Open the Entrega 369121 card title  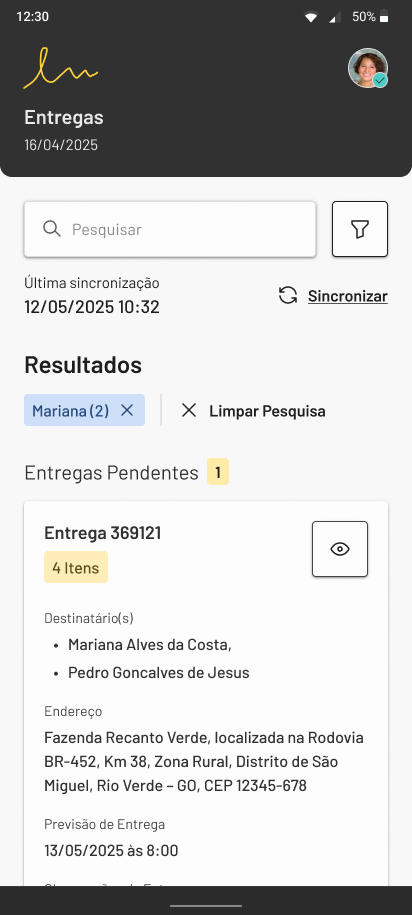[103, 533]
